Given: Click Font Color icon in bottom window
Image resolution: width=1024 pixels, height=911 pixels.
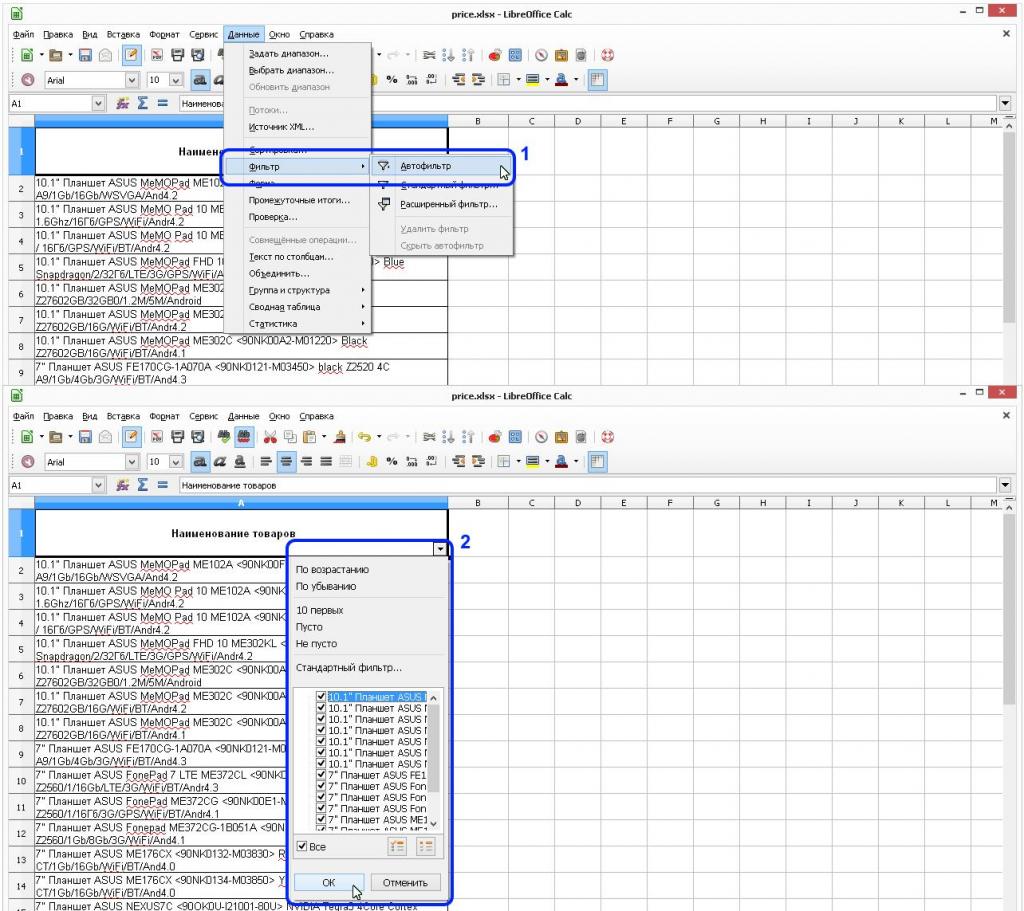Looking at the screenshot, I should coord(561,462).
